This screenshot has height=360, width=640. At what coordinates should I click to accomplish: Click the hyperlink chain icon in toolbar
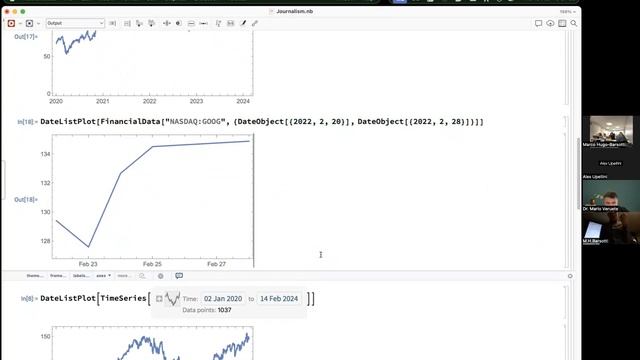click(255, 23)
